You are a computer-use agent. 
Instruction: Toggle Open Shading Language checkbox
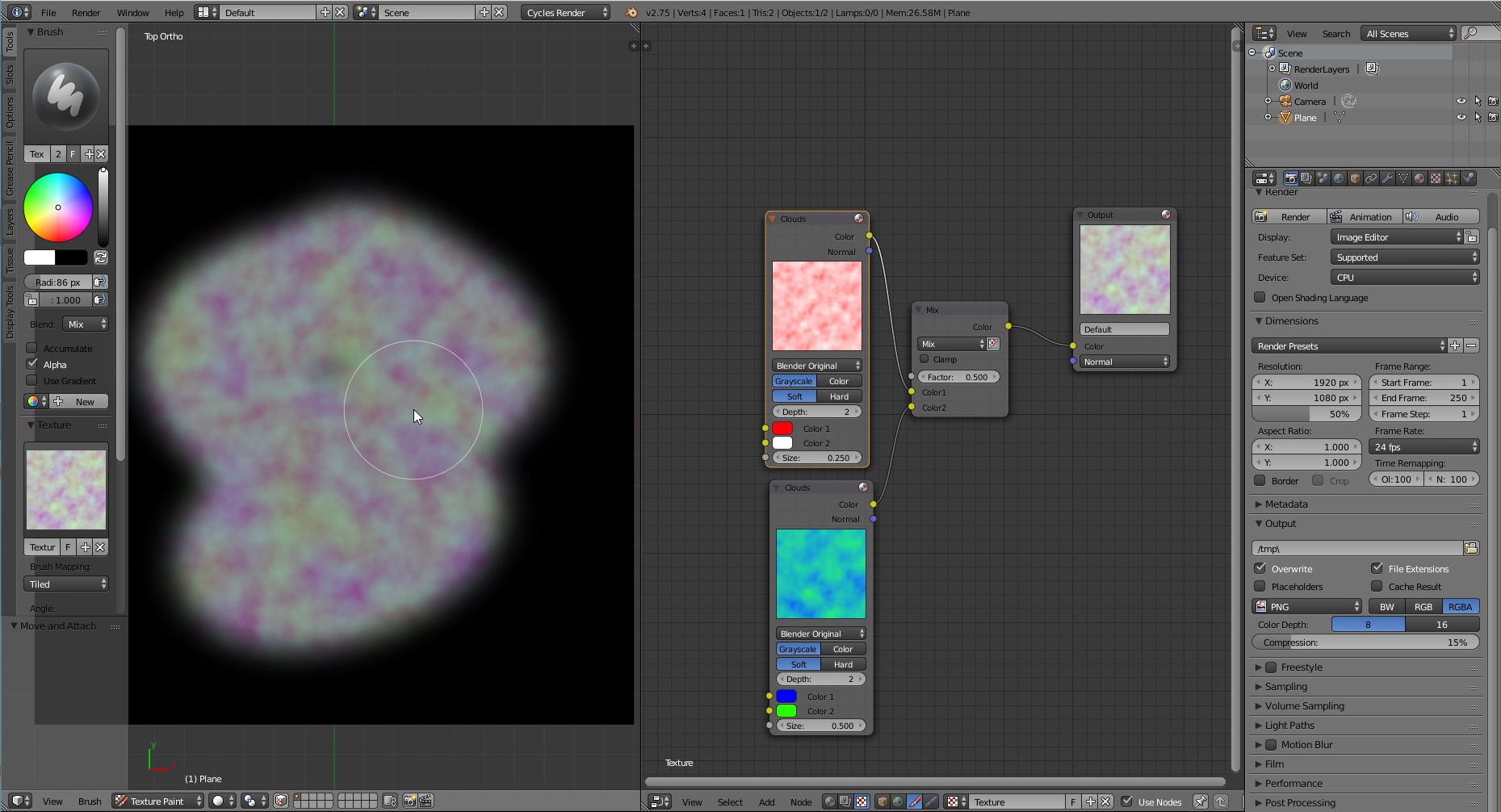click(x=1260, y=297)
